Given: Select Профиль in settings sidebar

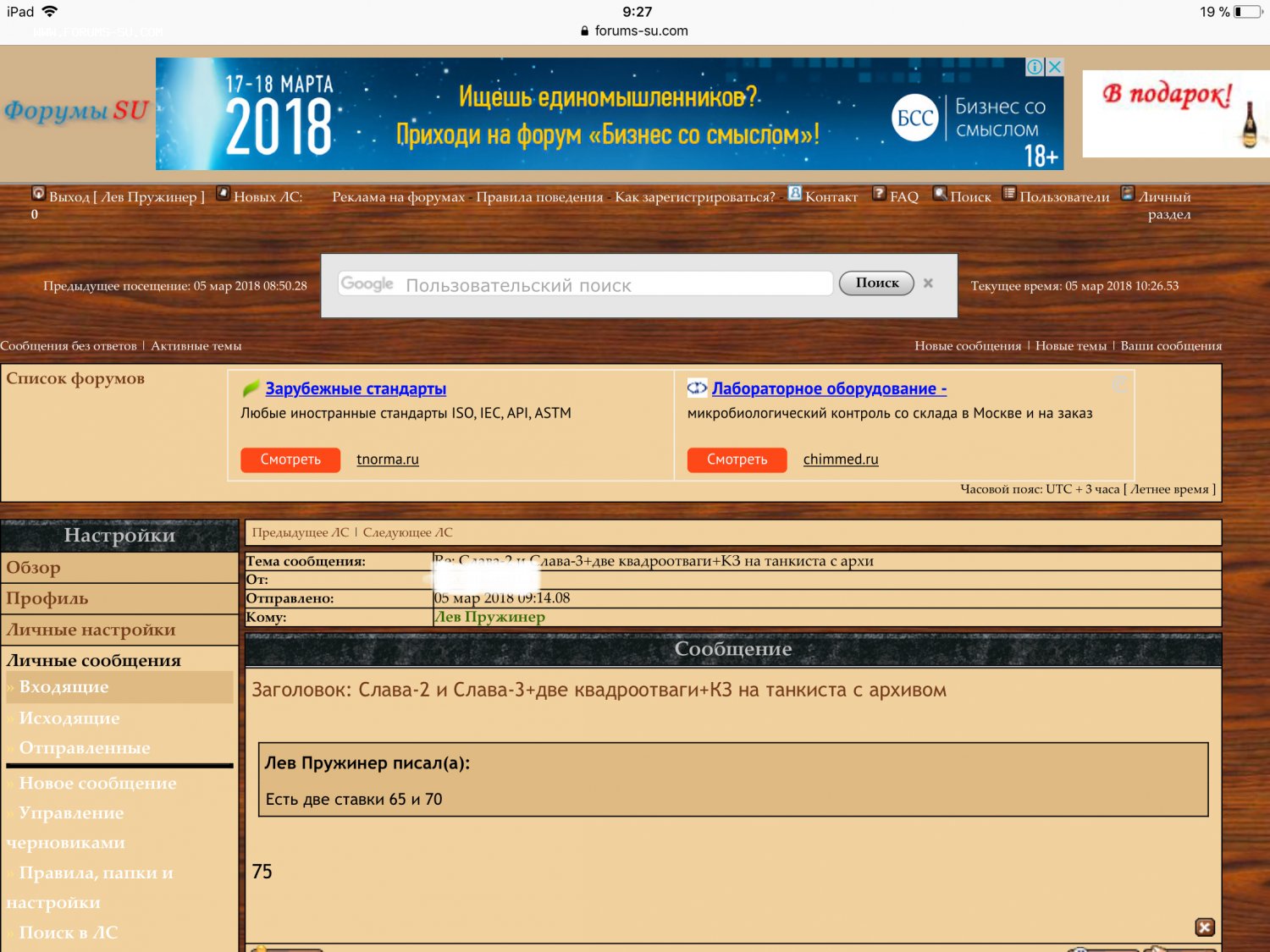Looking at the screenshot, I should (x=47, y=599).
